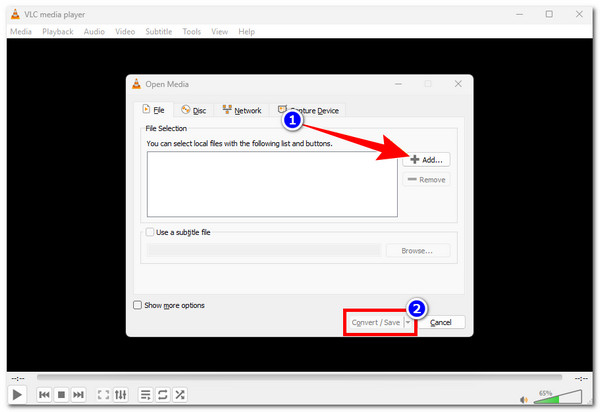
Task: Tick Show more options checkbox
Action: point(137,305)
